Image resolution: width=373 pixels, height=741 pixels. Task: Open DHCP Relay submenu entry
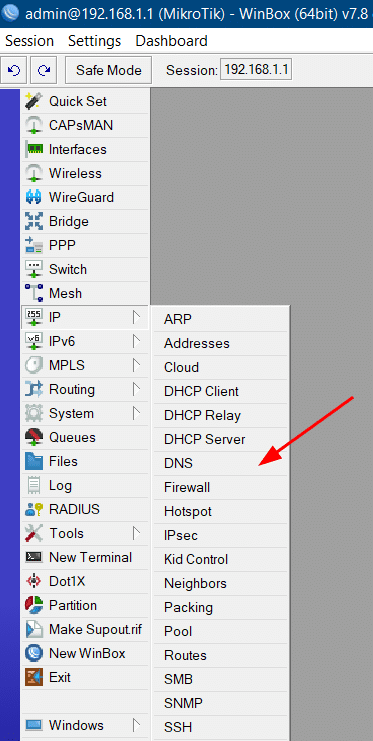click(221, 415)
